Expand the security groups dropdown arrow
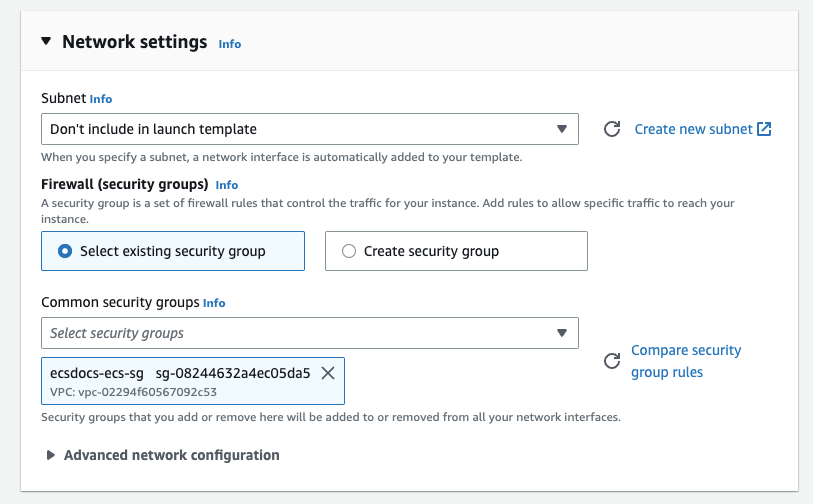Viewport: 813px width, 504px height. click(561, 333)
